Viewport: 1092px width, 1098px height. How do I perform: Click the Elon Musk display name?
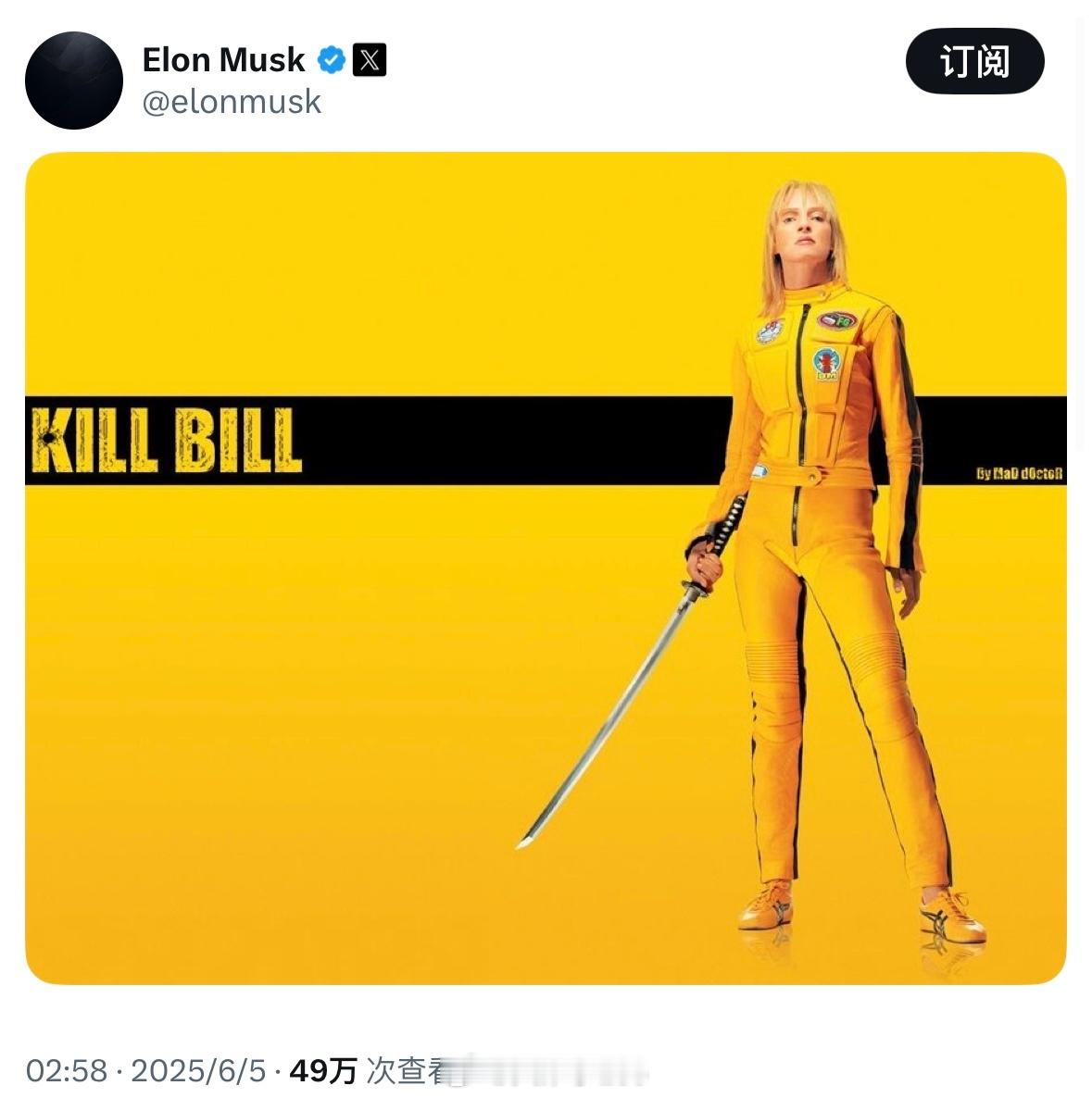[x=223, y=59]
